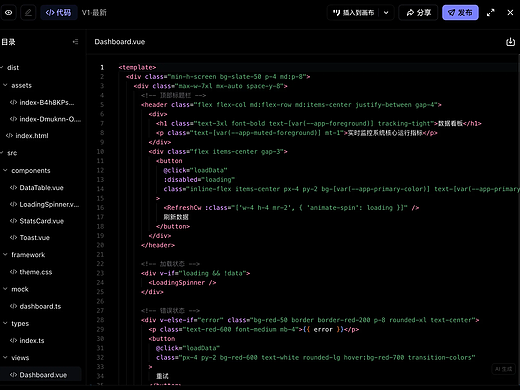Download Dashboard.vue file icon
520x390 pixels.
point(510,42)
